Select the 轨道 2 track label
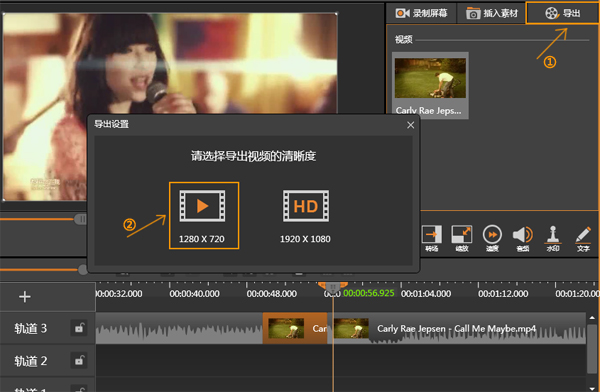600x392 pixels. click(x=31, y=361)
